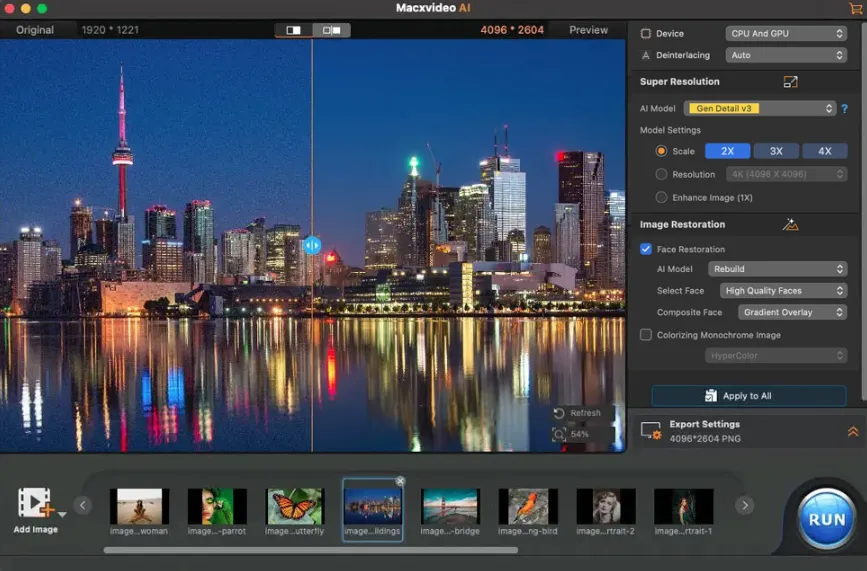Click the 54% zoom value

579,434
